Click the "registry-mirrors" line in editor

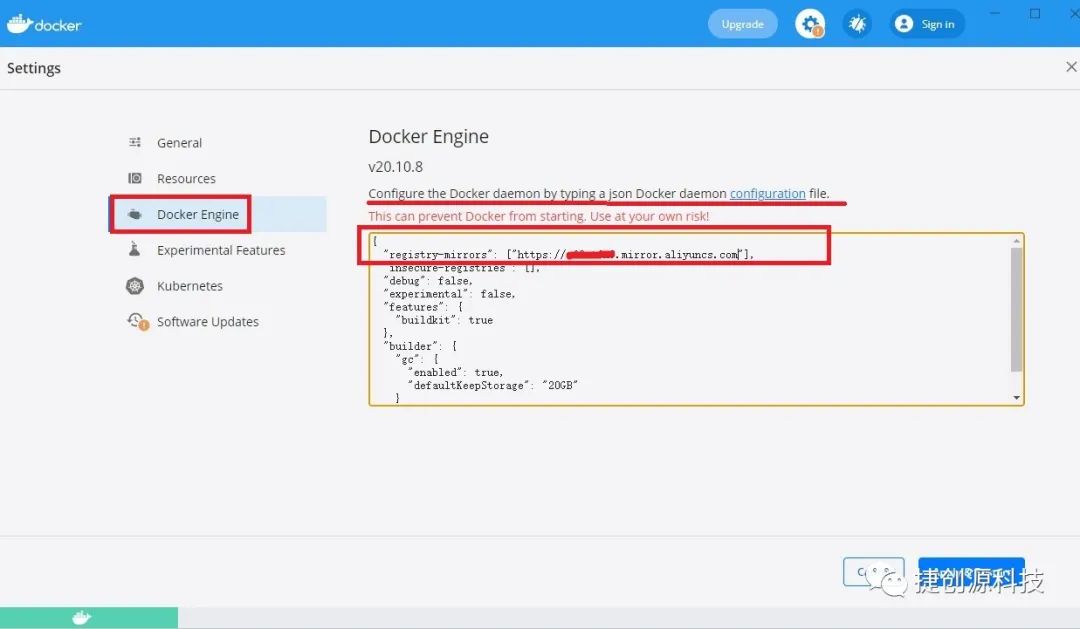click(x=568, y=254)
